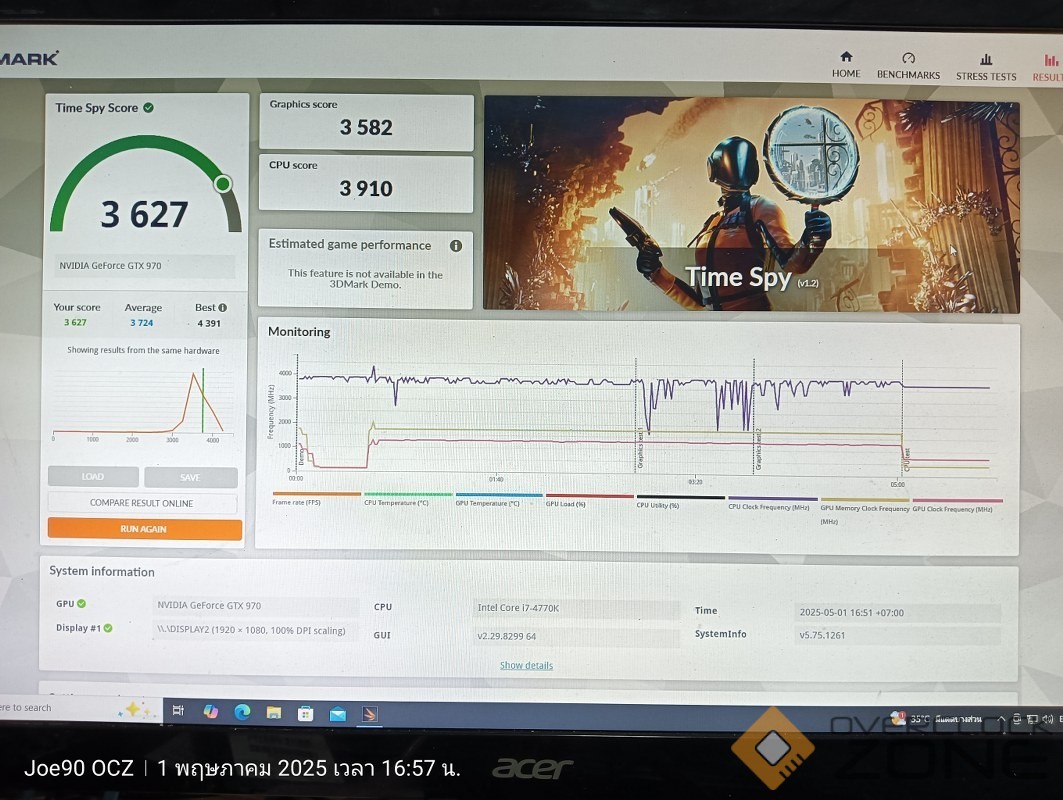Screen dimensions: 1063x800
Task: Open the HOME tab in 3DMark
Action: tap(846, 65)
